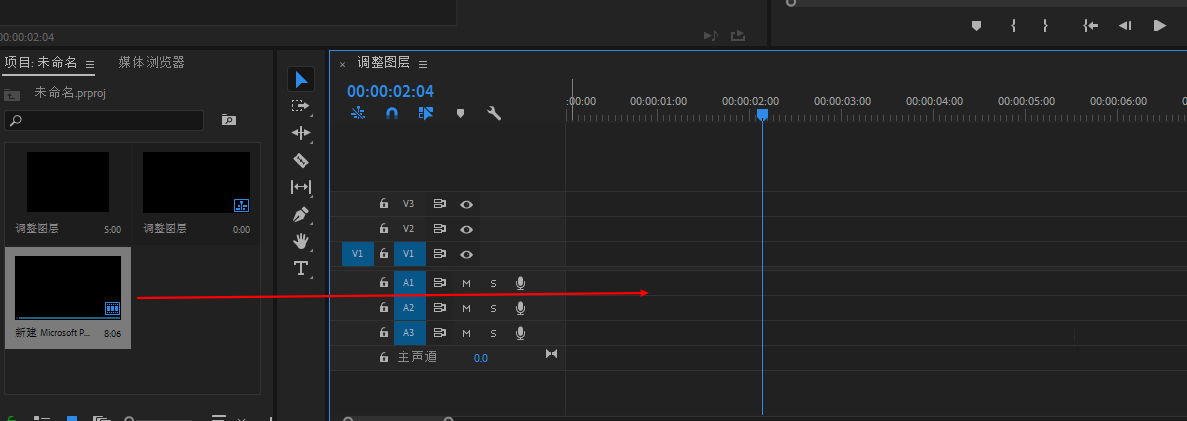Toggle snap in timeline with magnet icon
This screenshot has height=421, width=1187.
(392, 114)
